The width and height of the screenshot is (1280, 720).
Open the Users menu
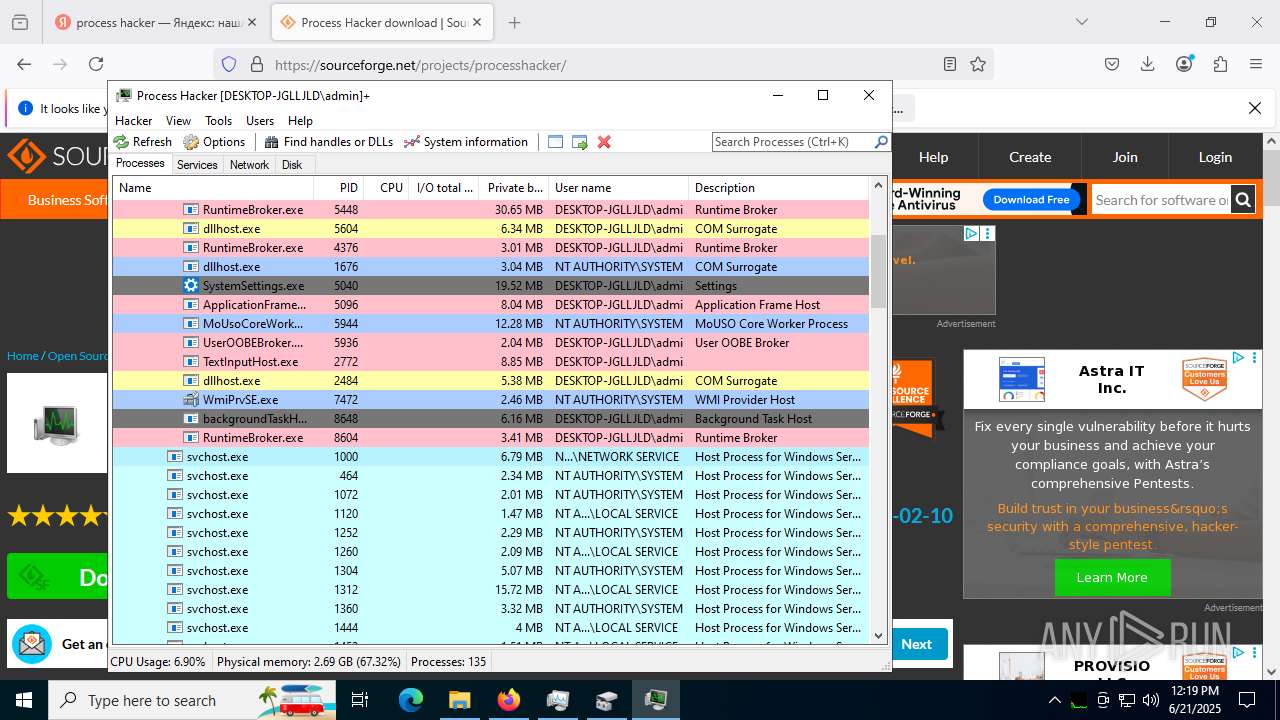pos(260,120)
